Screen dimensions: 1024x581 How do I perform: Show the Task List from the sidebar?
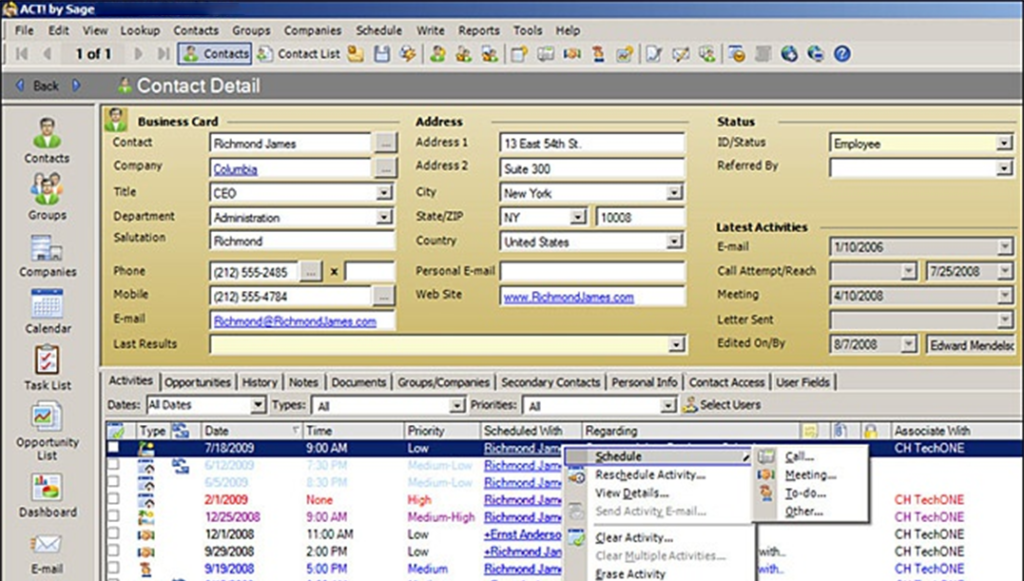tap(47, 368)
